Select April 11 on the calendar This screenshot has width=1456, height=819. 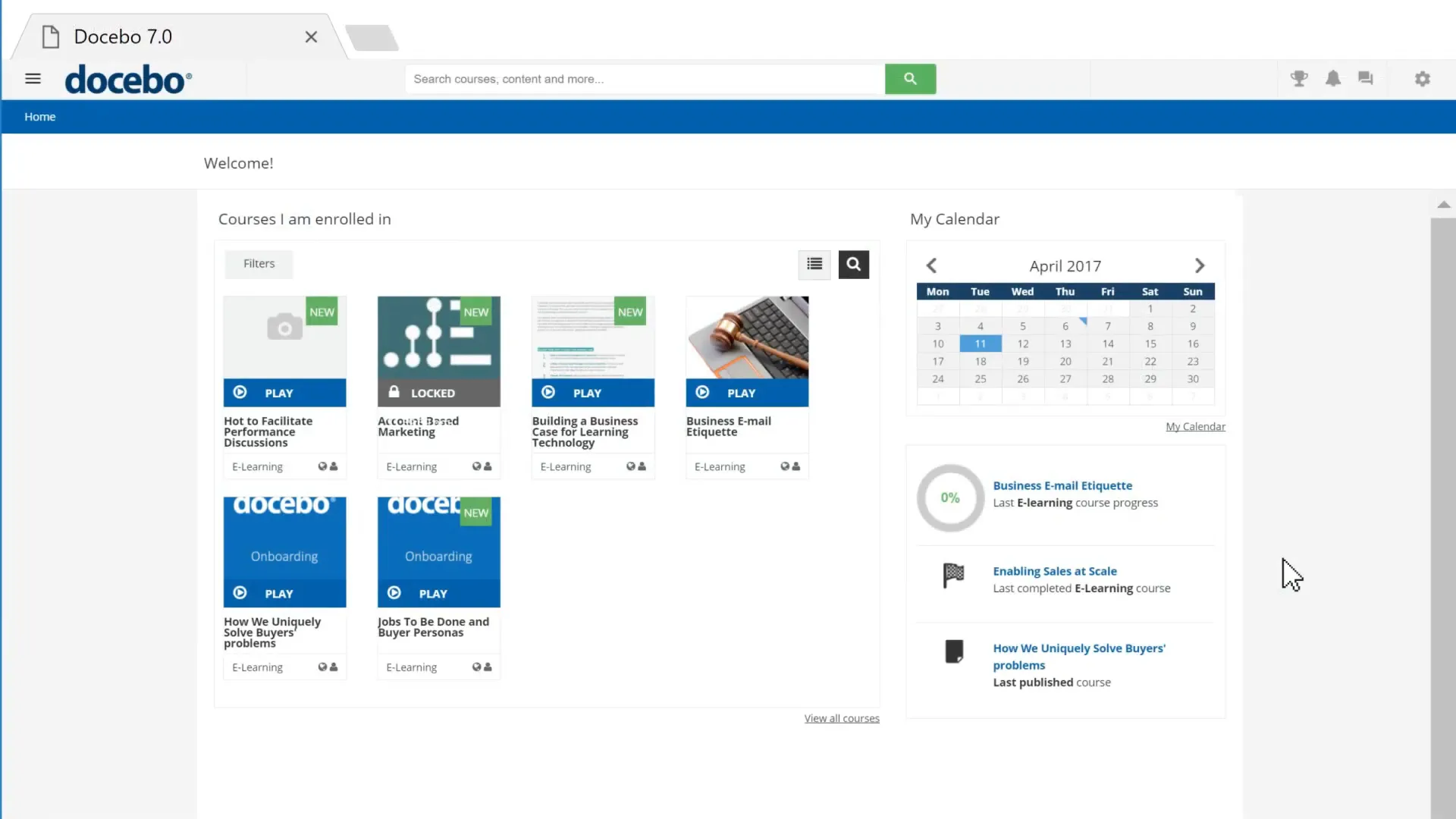980,343
